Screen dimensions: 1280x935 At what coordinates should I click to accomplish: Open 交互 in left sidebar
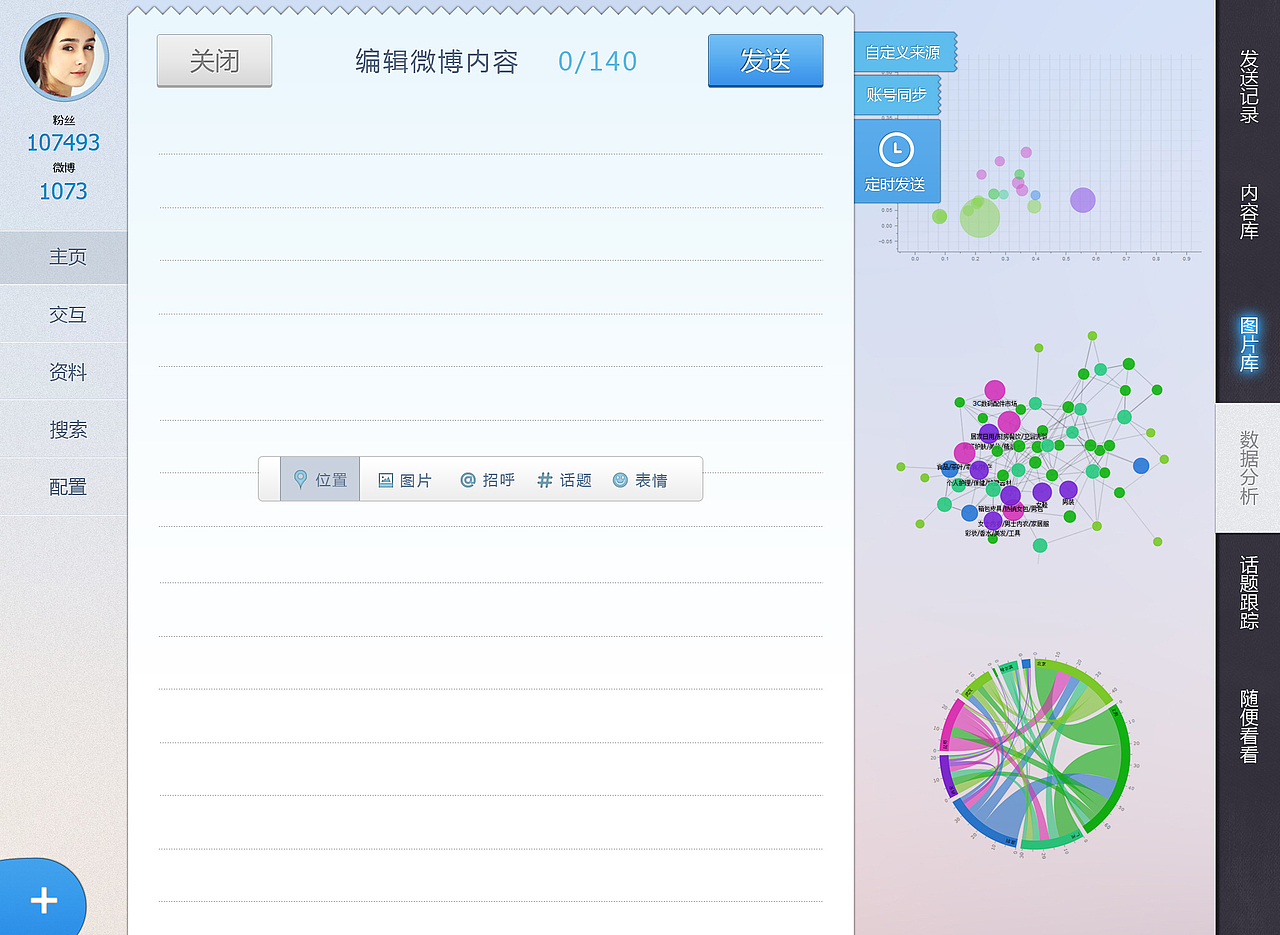[64, 314]
